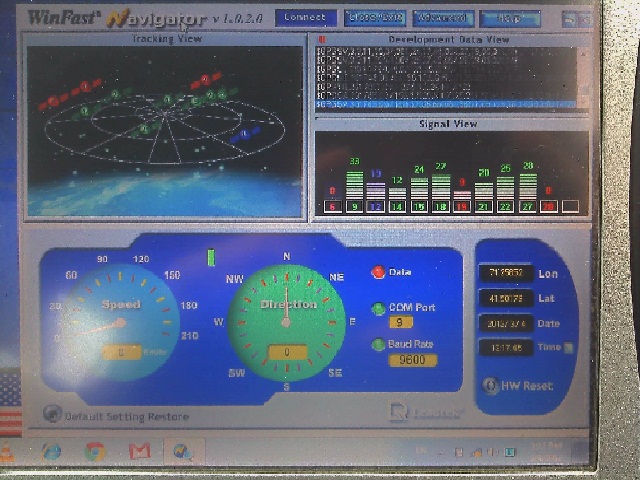Select the highlighted blue NMEA data row
This screenshot has width=640, height=480.
[x=446, y=105]
